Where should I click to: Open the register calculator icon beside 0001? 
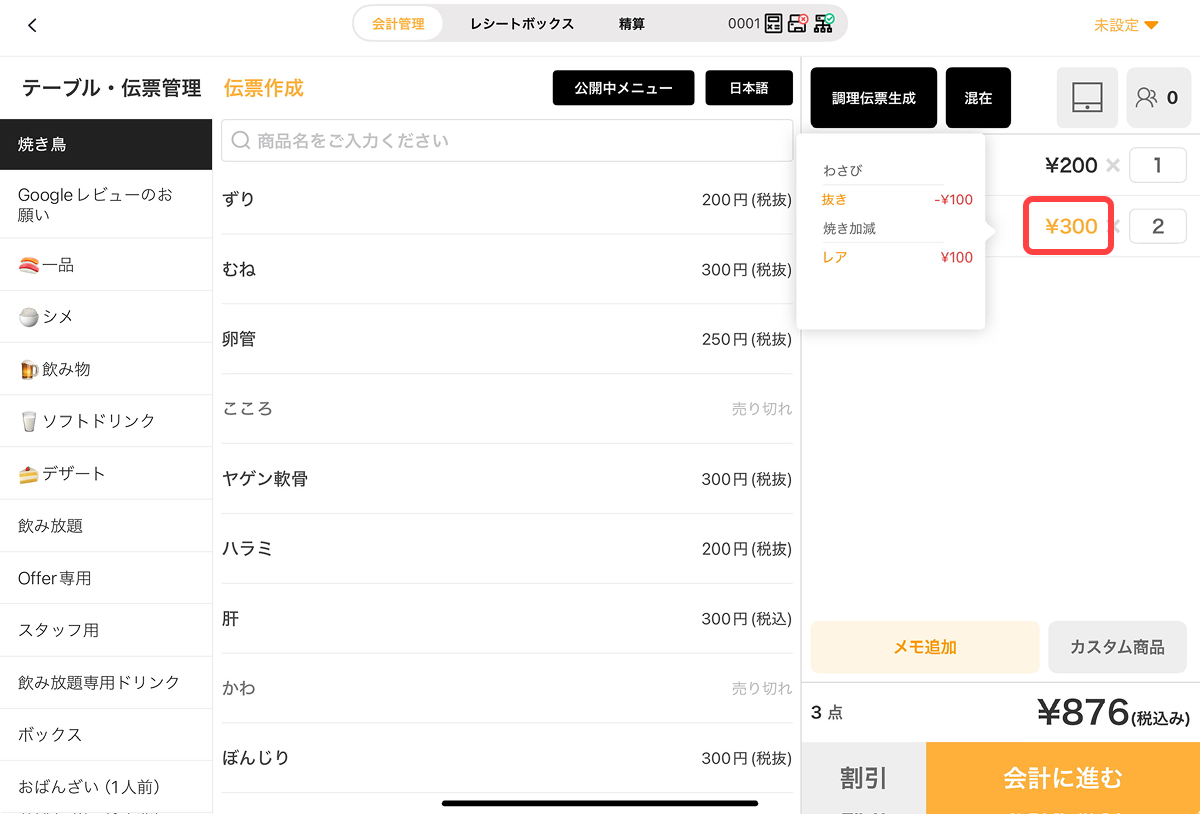point(774,24)
